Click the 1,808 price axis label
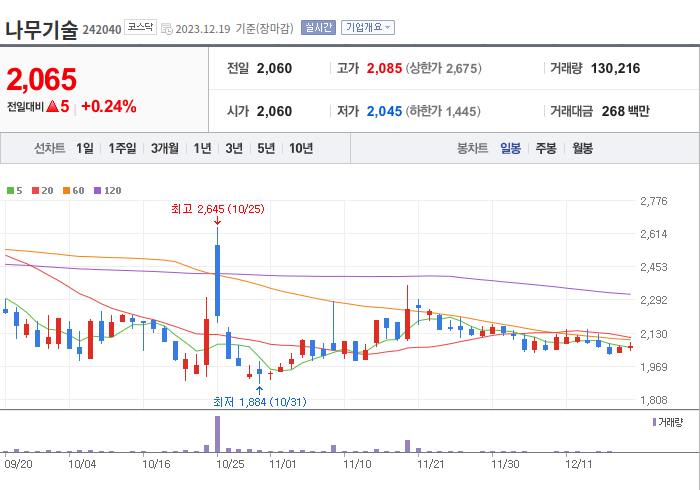The image size is (700, 490). click(x=654, y=400)
